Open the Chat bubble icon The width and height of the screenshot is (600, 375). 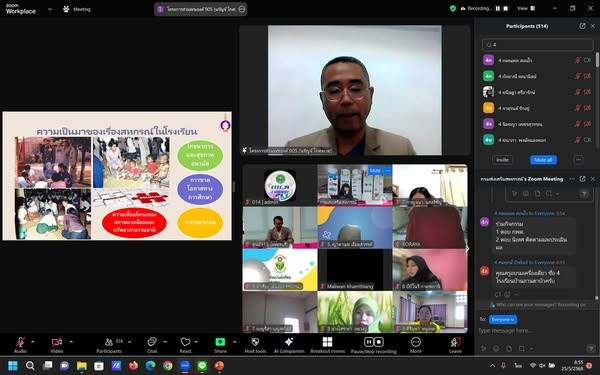coord(152,342)
